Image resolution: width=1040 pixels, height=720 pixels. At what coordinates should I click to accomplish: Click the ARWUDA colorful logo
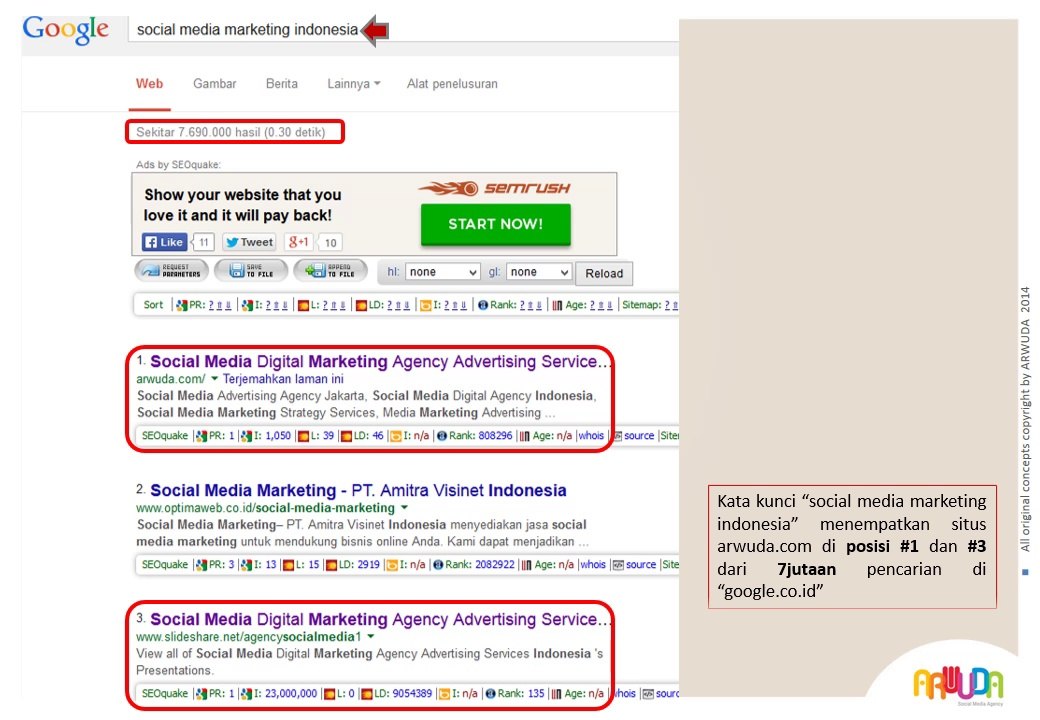(x=958, y=684)
